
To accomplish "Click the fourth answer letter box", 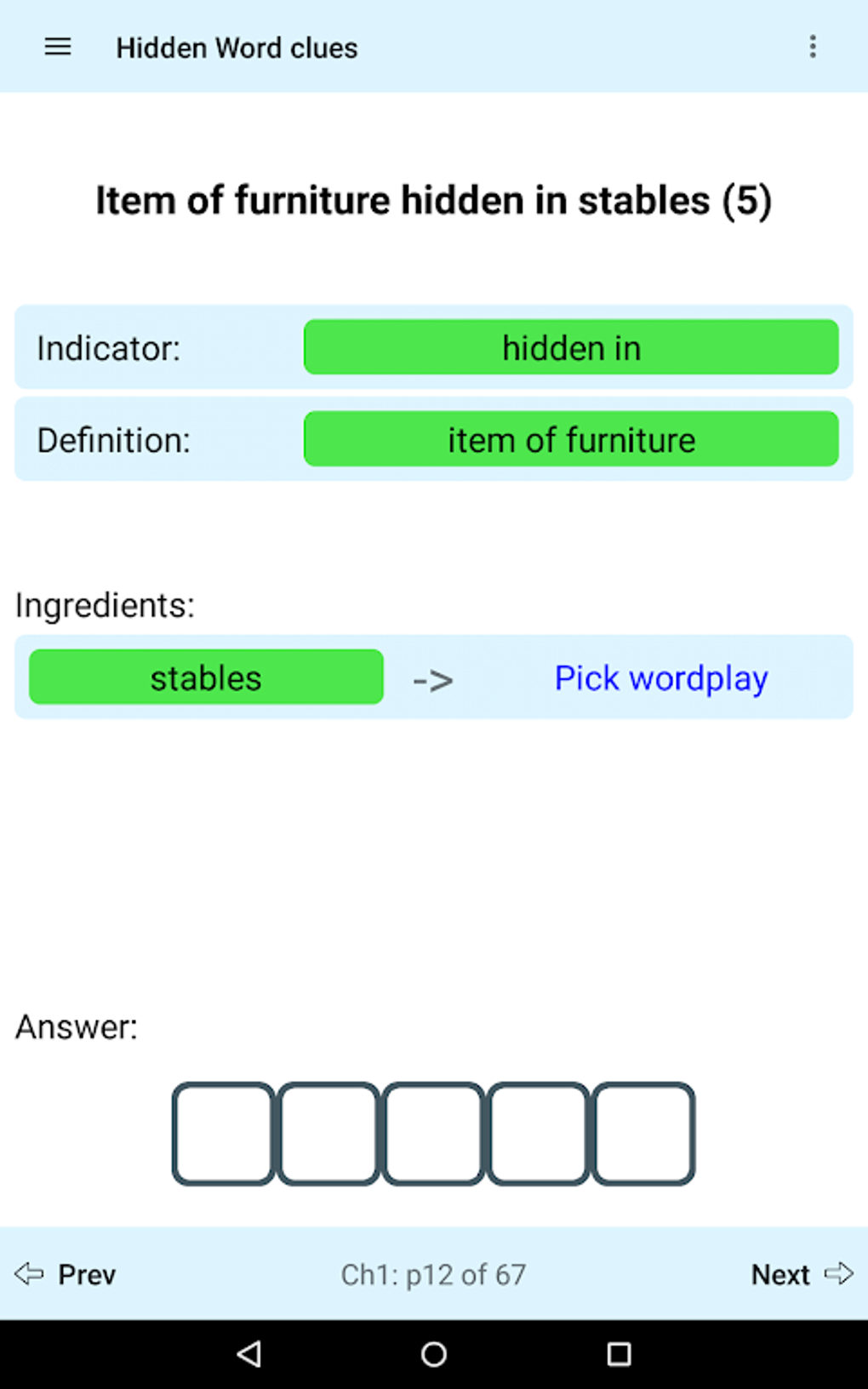I will click(539, 1133).
